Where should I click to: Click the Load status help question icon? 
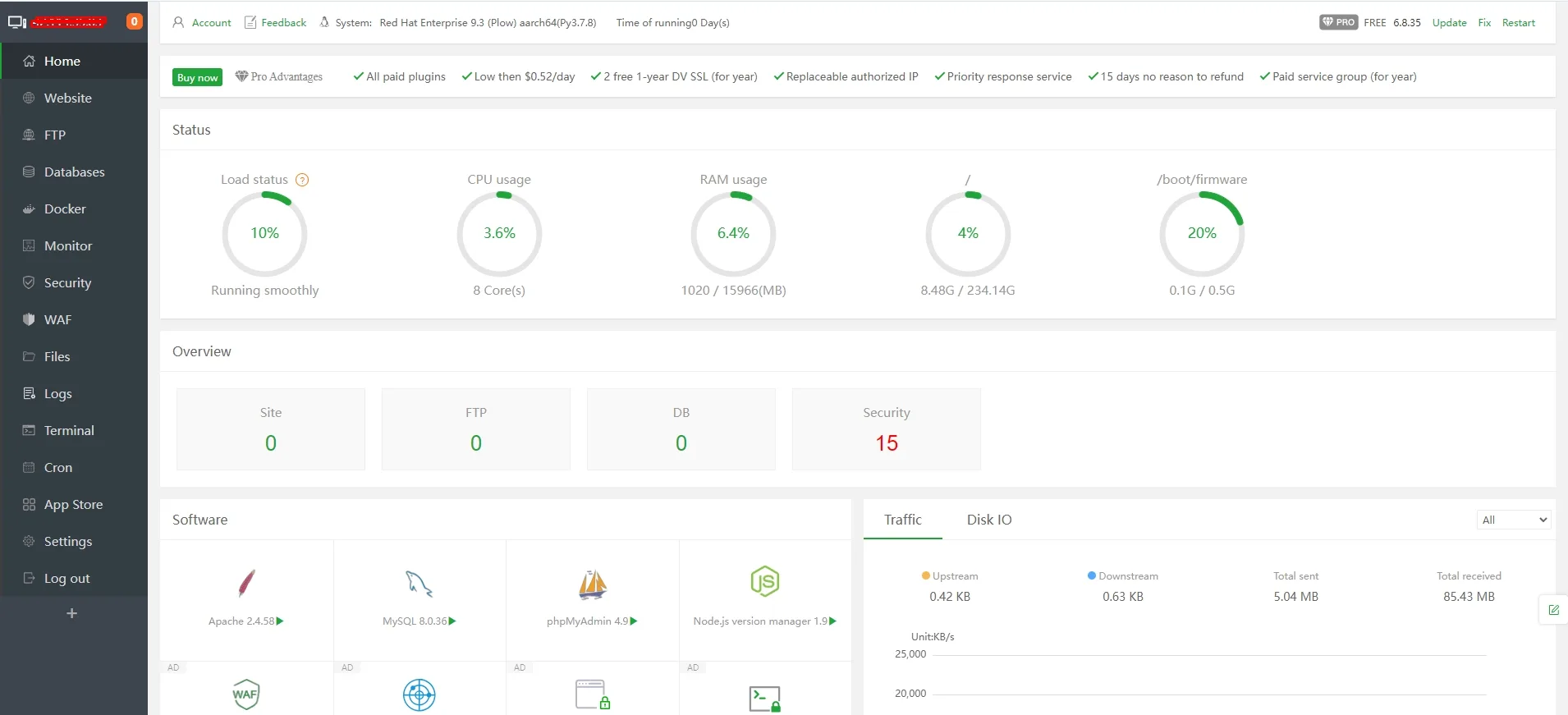(x=302, y=180)
